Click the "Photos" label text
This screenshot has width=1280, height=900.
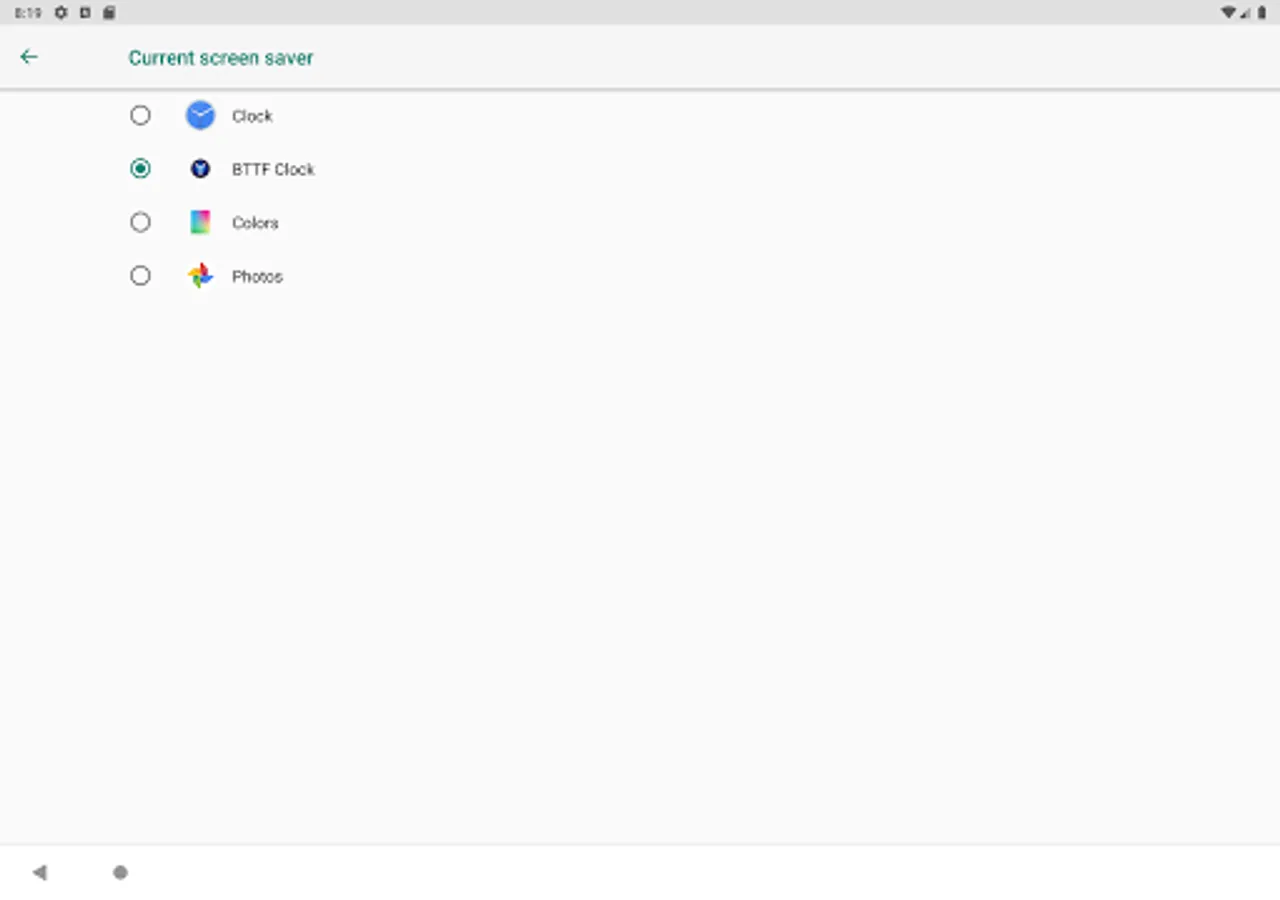pyautogui.click(x=257, y=276)
